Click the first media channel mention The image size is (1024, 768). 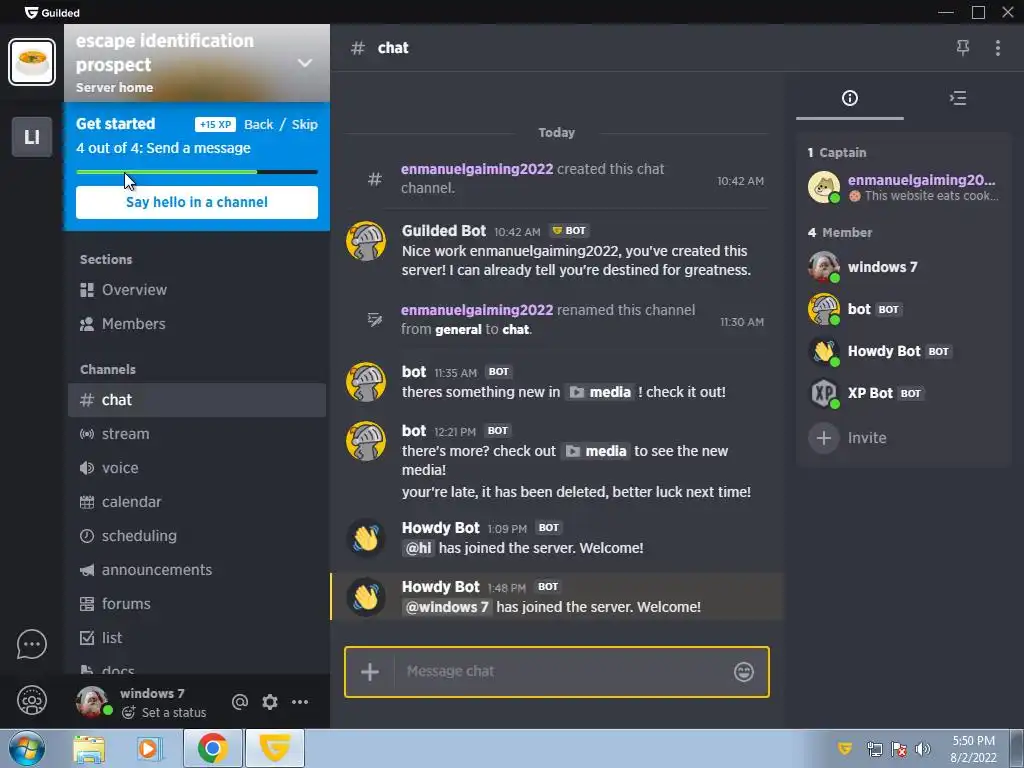click(x=600, y=392)
